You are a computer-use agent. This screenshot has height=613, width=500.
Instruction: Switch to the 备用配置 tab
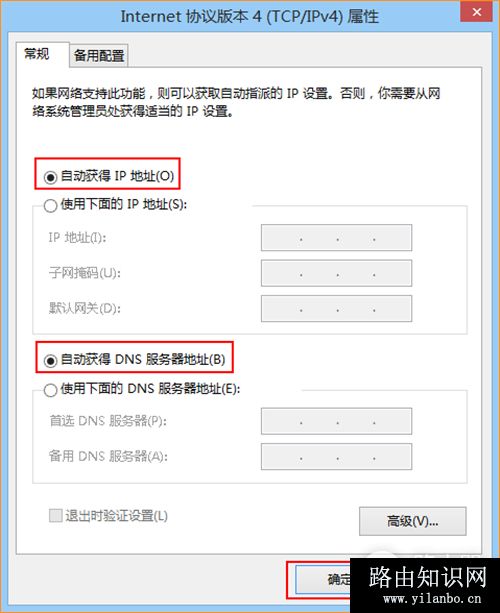[x=99, y=56]
